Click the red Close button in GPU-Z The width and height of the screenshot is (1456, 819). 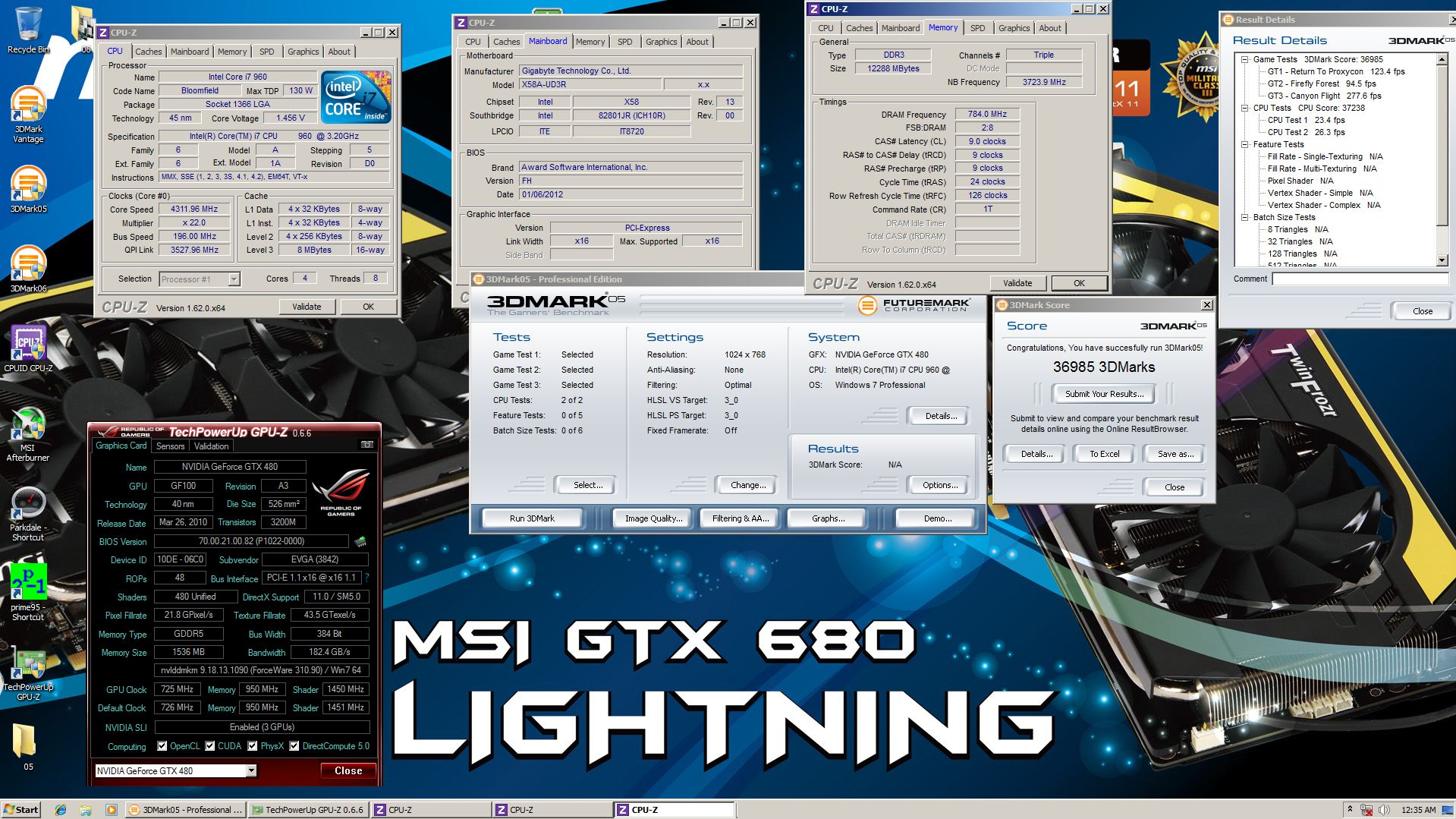coord(348,770)
